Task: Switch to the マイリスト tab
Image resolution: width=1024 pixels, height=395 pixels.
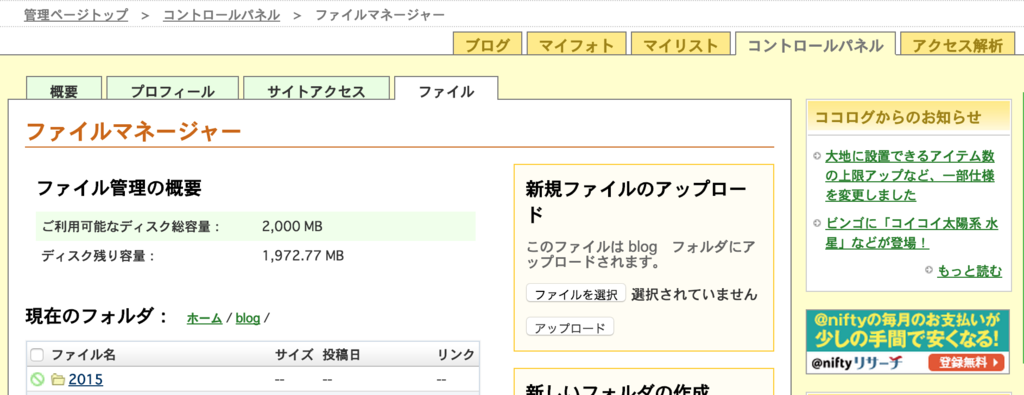Action: tap(681, 45)
